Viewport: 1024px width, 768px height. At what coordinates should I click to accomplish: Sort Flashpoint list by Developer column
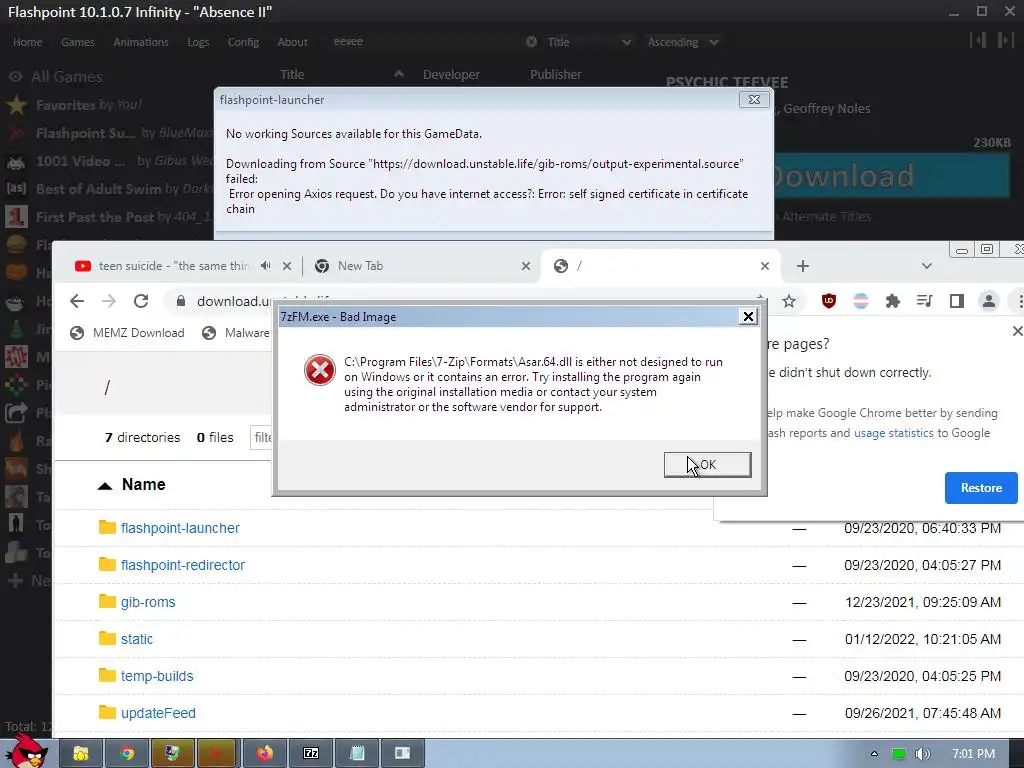point(451,74)
